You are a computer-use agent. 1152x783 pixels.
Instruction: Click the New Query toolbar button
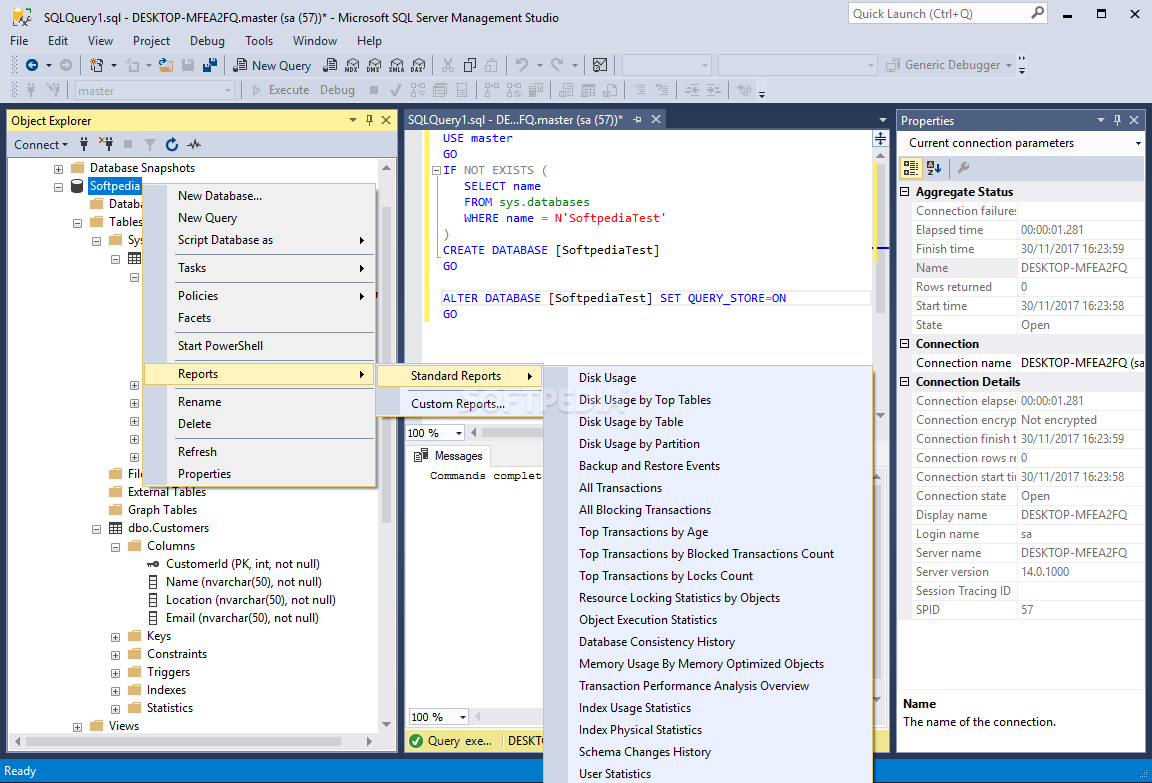tap(272, 65)
